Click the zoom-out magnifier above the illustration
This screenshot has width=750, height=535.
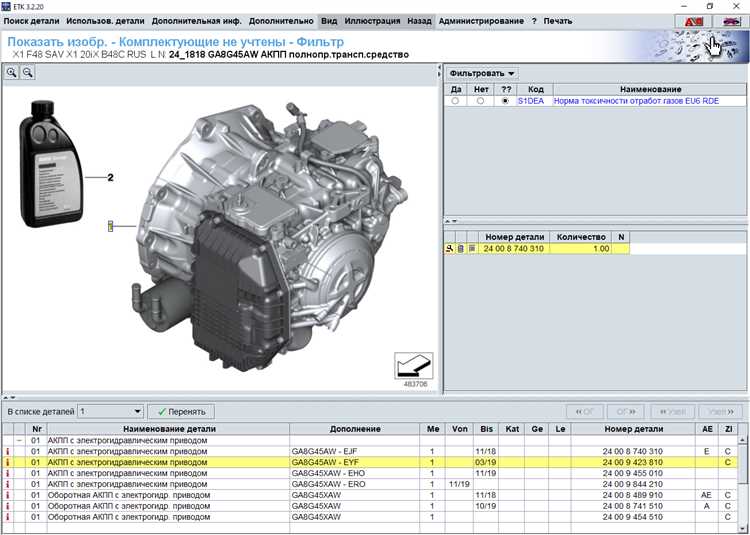pos(27,73)
